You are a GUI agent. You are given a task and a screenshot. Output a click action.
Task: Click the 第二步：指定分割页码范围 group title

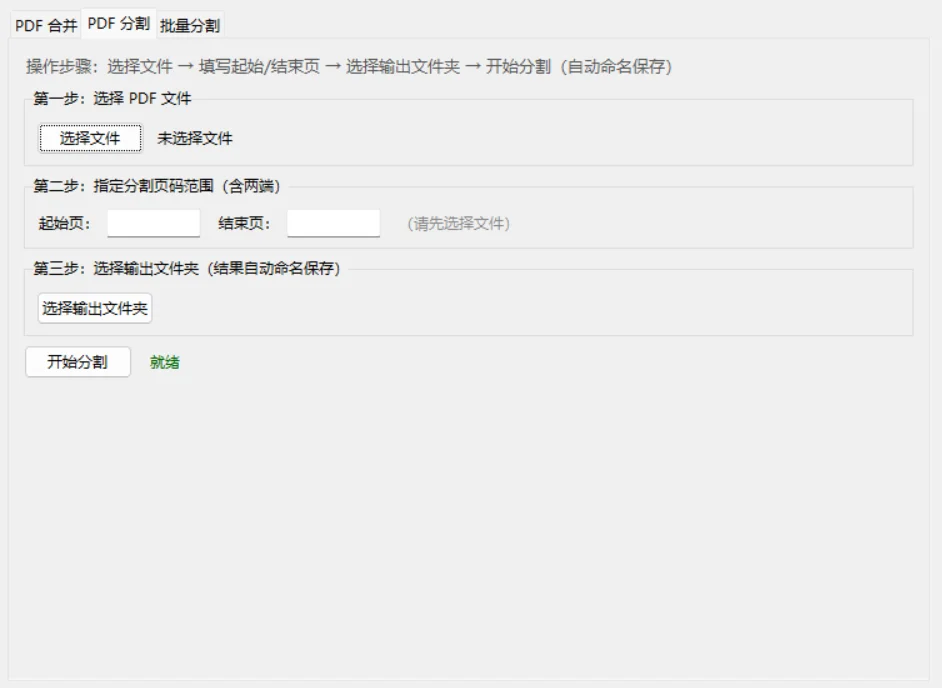point(157,186)
